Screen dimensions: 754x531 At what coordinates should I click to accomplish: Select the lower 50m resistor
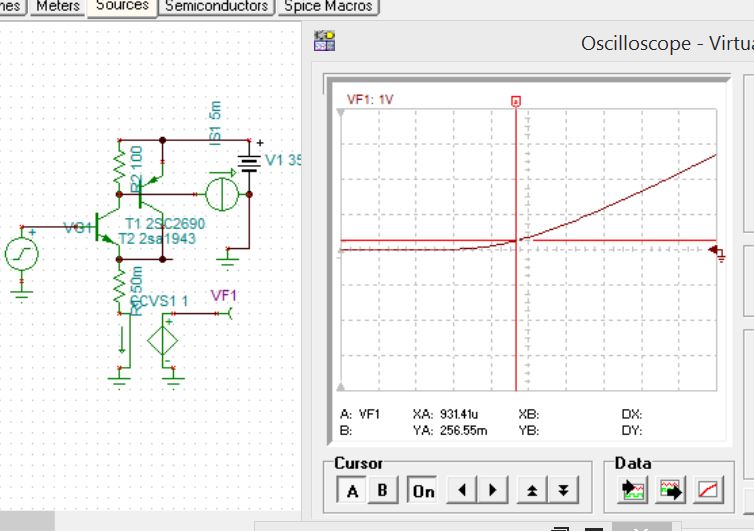click(119, 287)
